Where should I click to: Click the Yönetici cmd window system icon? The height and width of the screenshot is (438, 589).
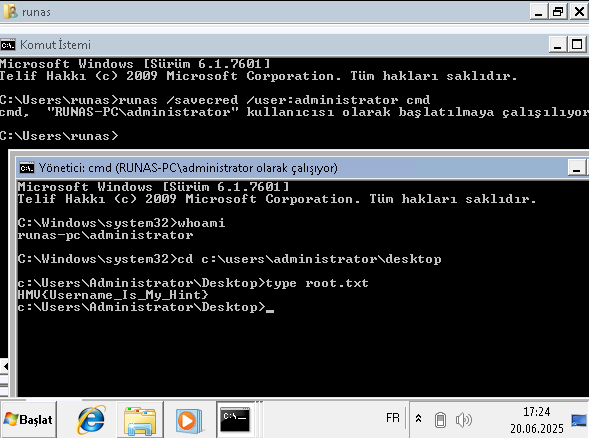27,168
